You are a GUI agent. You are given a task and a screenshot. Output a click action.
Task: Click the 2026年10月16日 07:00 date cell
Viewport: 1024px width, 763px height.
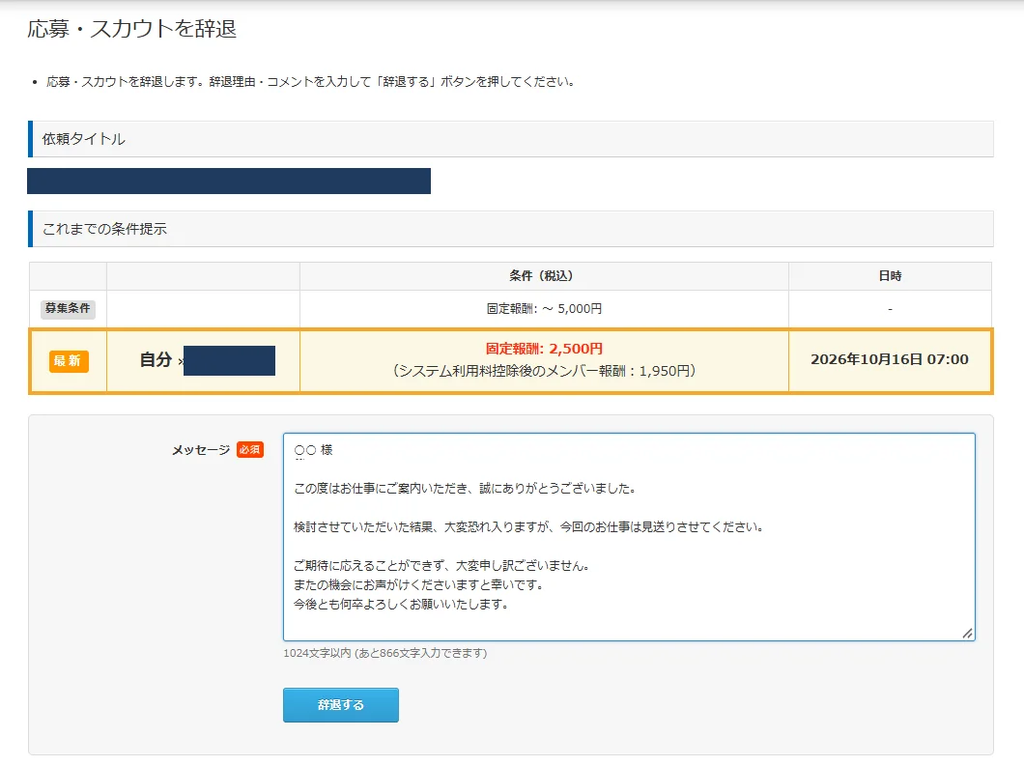point(889,359)
